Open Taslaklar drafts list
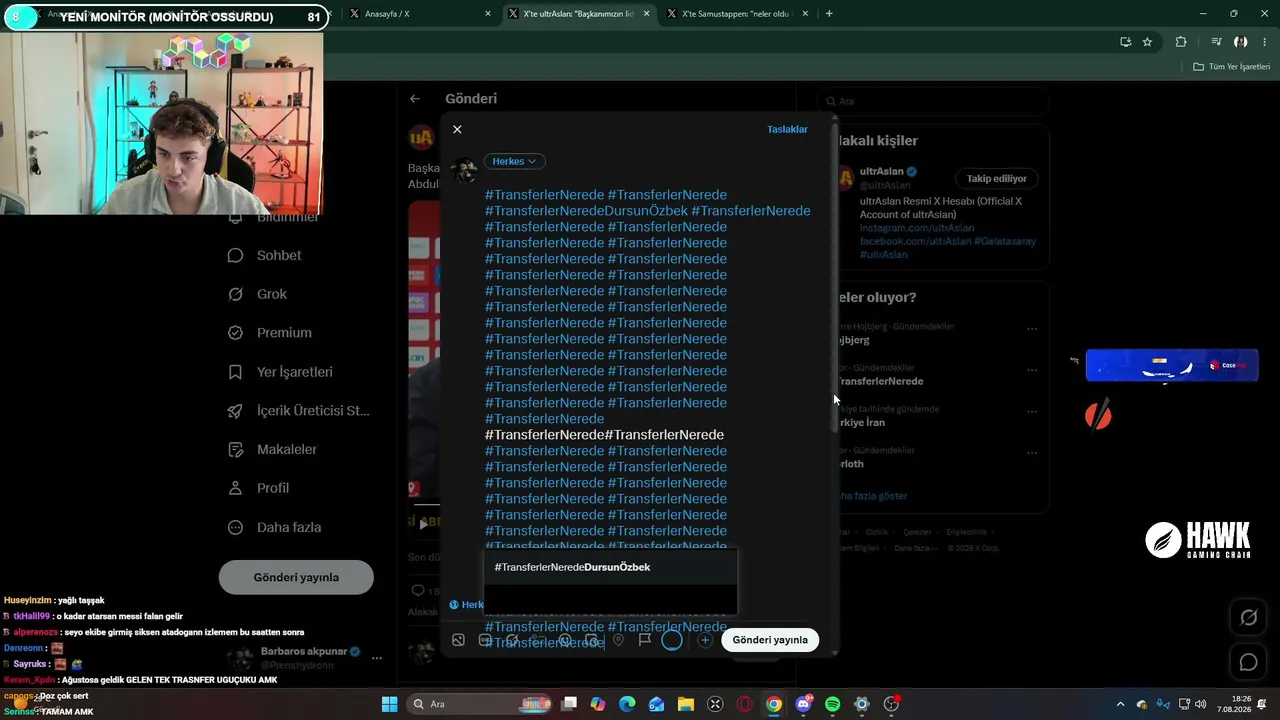The height and width of the screenshot is (720, 1280). (x=787, y=130)
